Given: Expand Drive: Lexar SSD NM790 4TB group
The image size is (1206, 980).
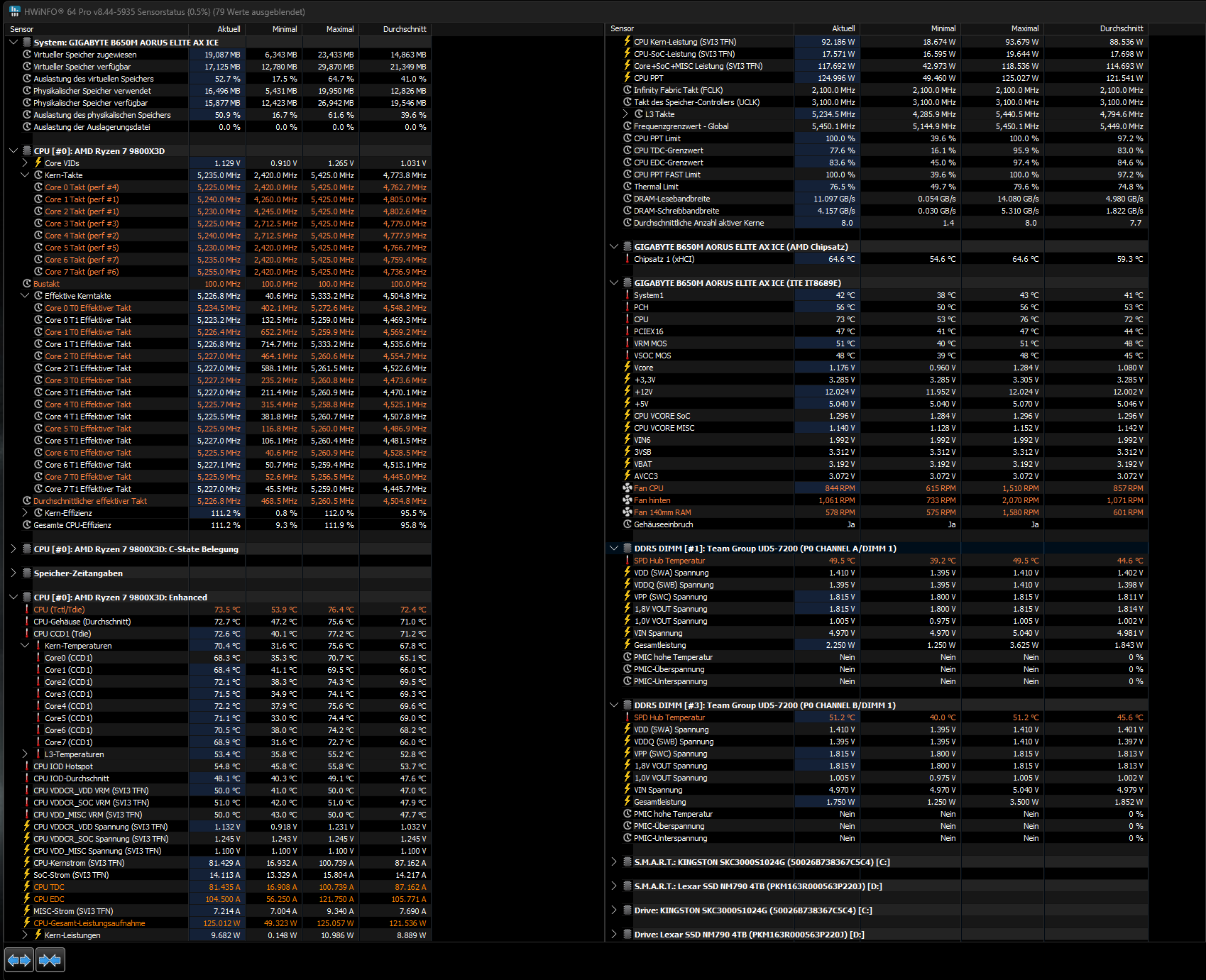Looking at the screenshot, I should [614, 935].
